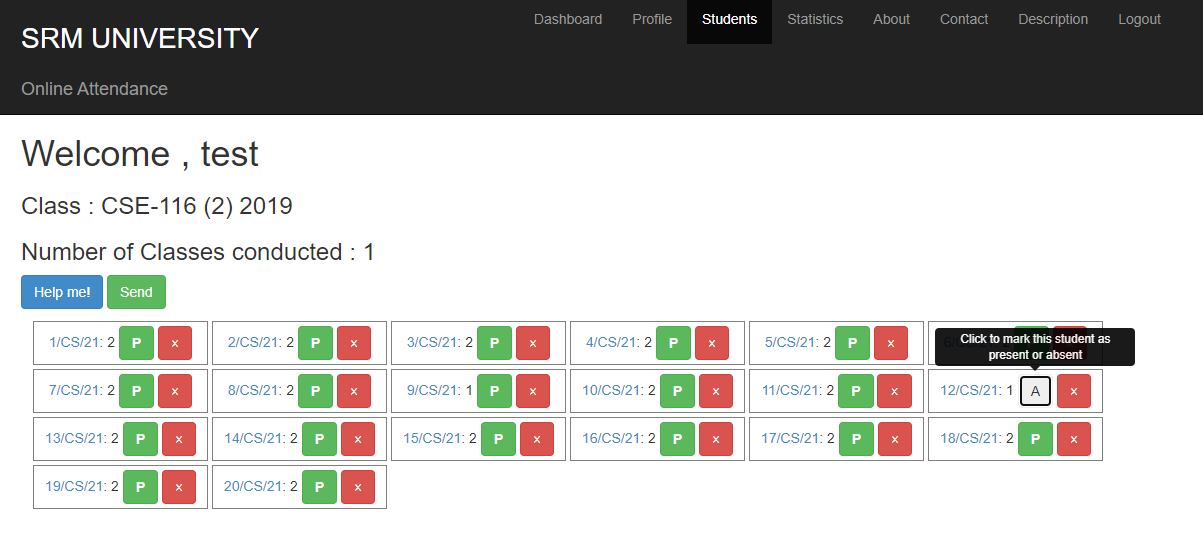Open student link 20/CS/21
This screenshot has width=1203, height=557.
[x=255, y=487]
